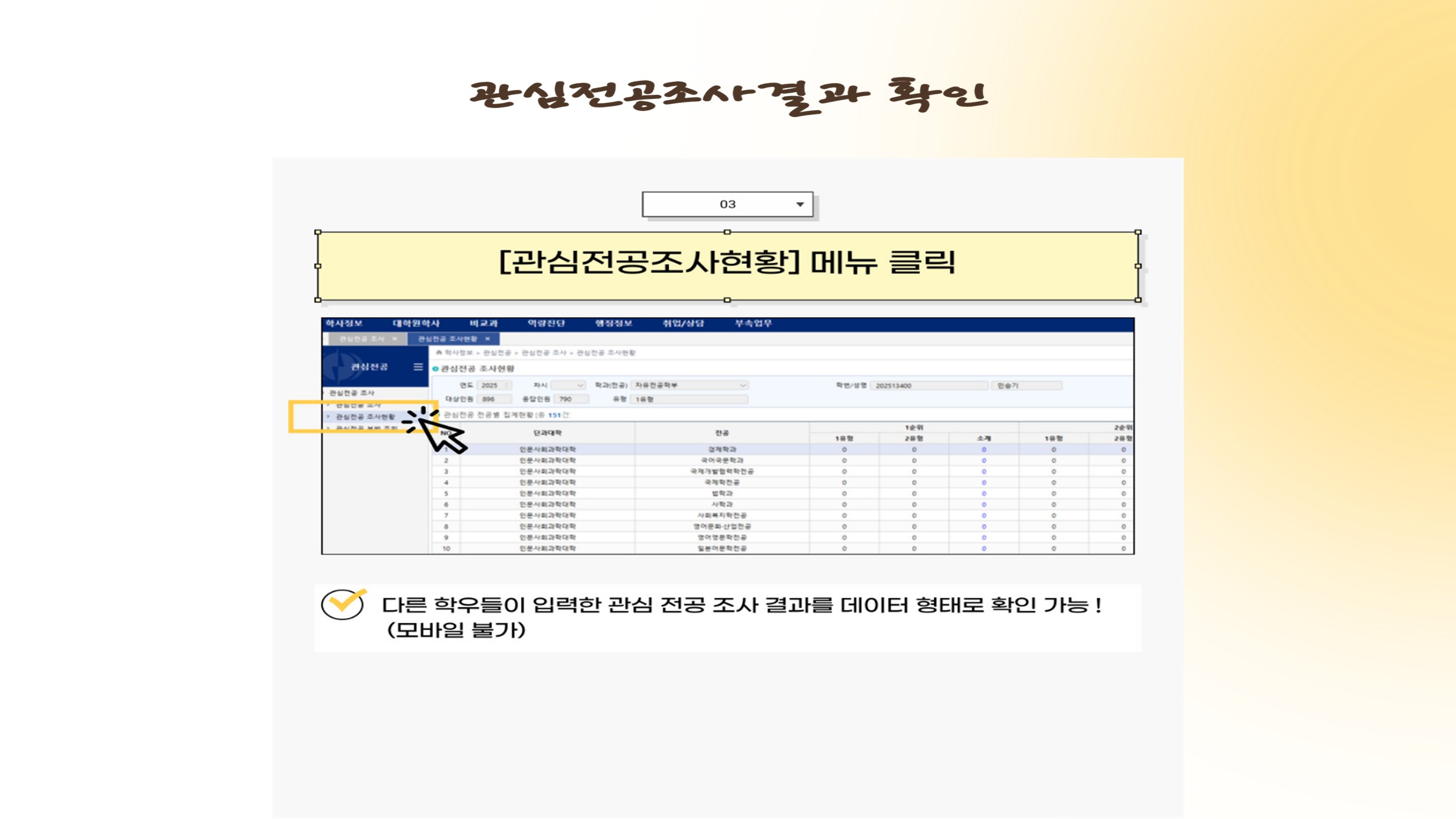
Task: Open the 학사정보 top menu
Action: [x=344, y=324]
